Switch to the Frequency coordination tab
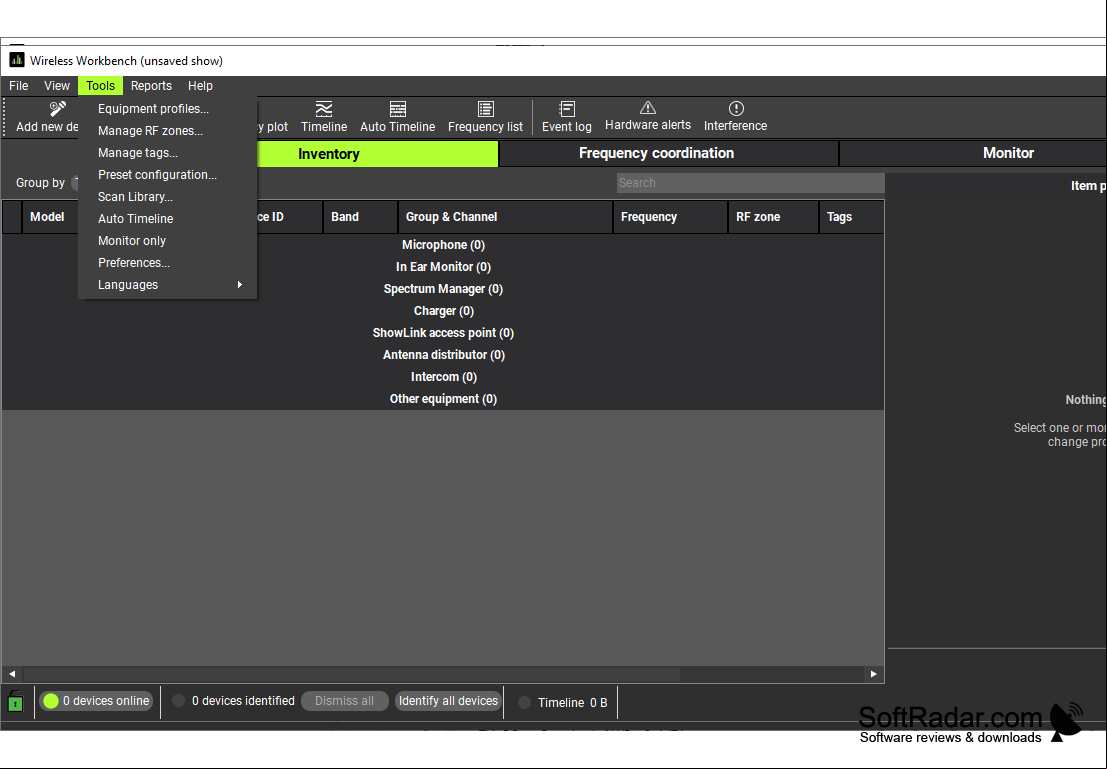Image resolution: width=1107 pixels, height=769 pixels. tap(669, 153)
